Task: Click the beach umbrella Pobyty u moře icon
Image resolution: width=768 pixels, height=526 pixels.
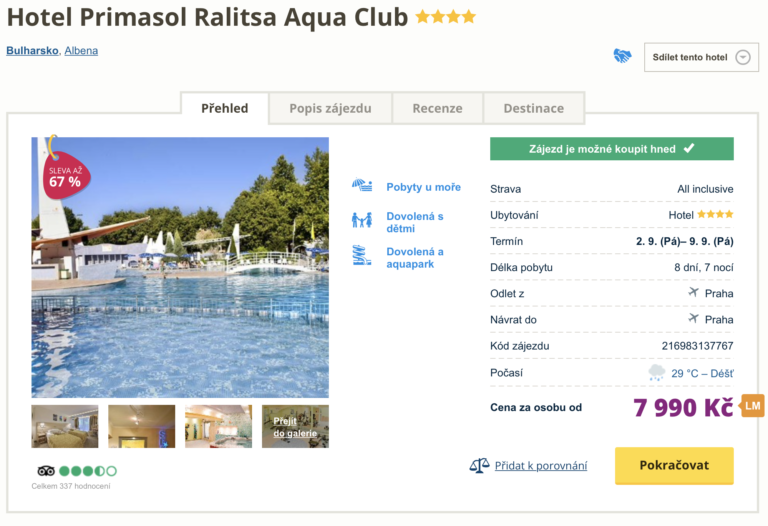Action: click(362, 186)
